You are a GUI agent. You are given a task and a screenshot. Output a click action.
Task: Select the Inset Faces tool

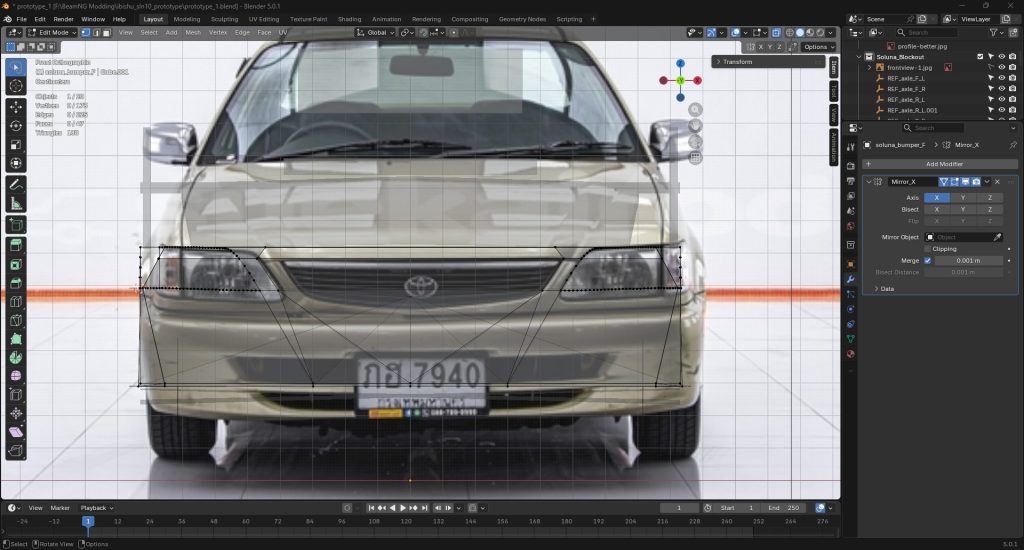tap(16, 265)
